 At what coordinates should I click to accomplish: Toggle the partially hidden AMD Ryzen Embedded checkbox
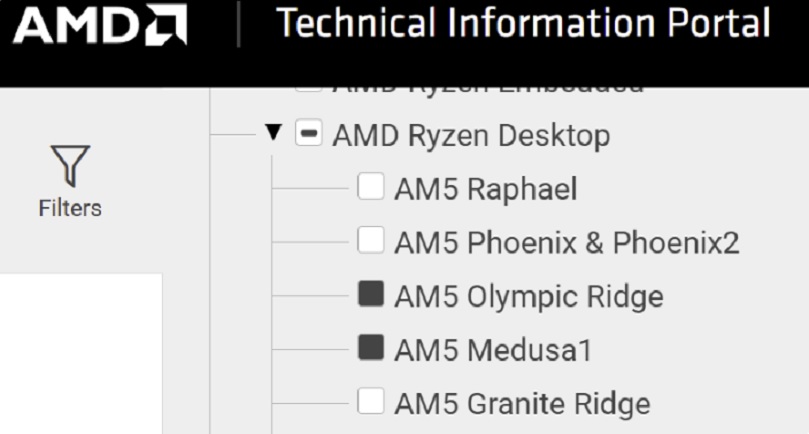coord(309,90)
